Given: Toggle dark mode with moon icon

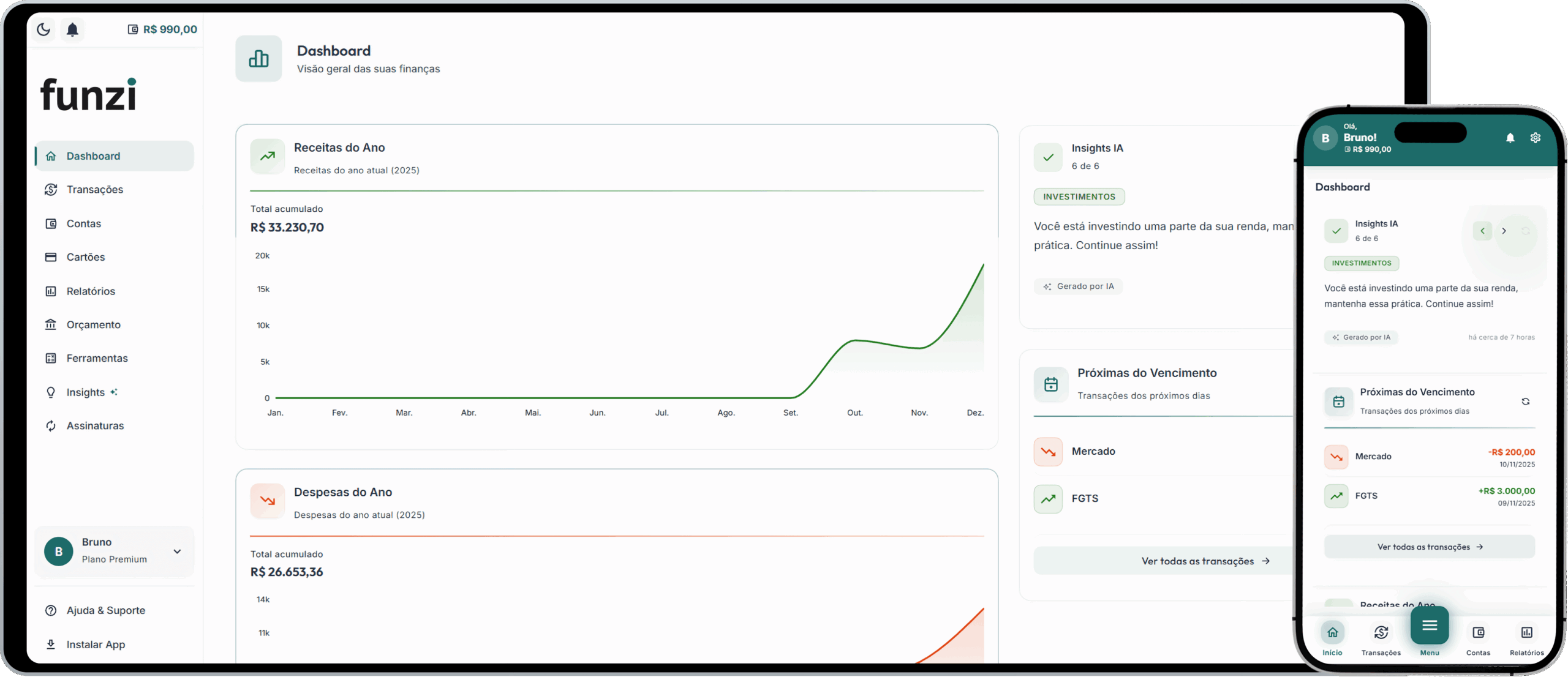Looking at the screenshot, I should coord(43,29).
